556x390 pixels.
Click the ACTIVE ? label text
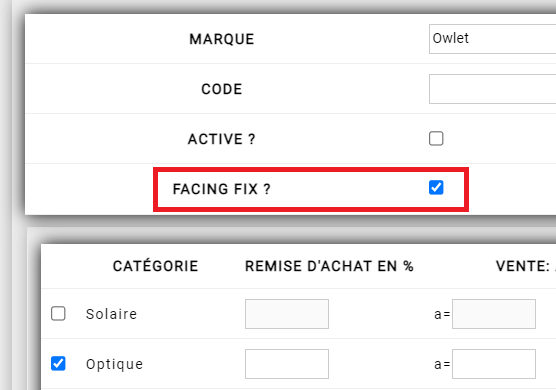[222, 139]
